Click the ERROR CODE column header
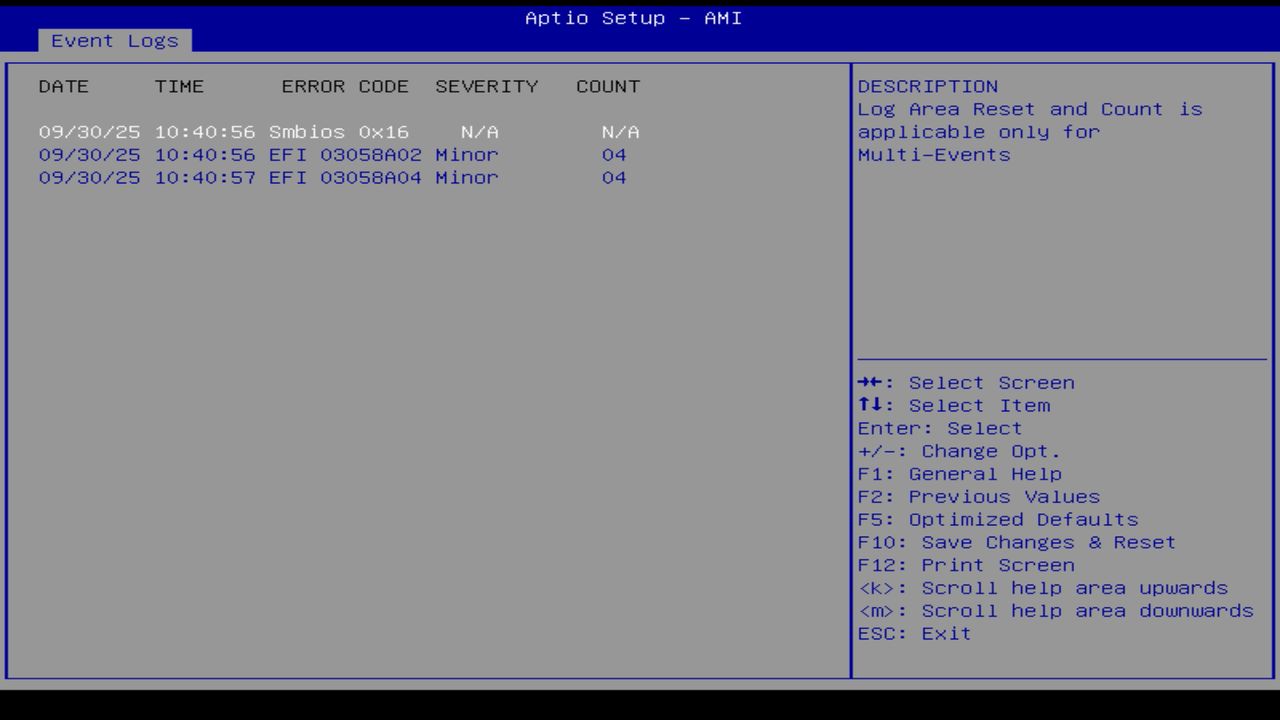This screenshot has height=720, width=1280. pyautogui.click(x=345, y=86)
